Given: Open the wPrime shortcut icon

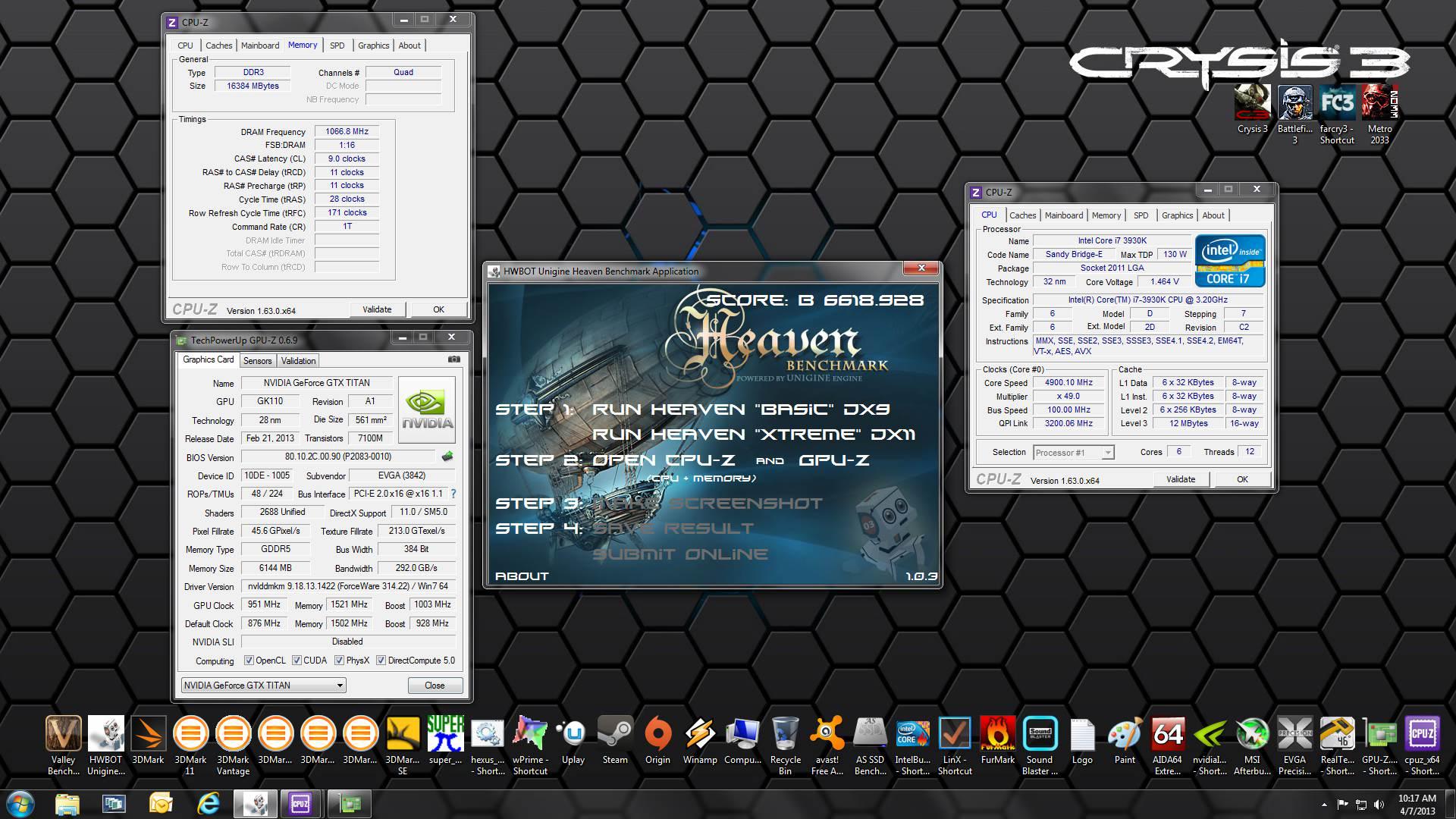Looking at the screenshot, I should point(530,744).
